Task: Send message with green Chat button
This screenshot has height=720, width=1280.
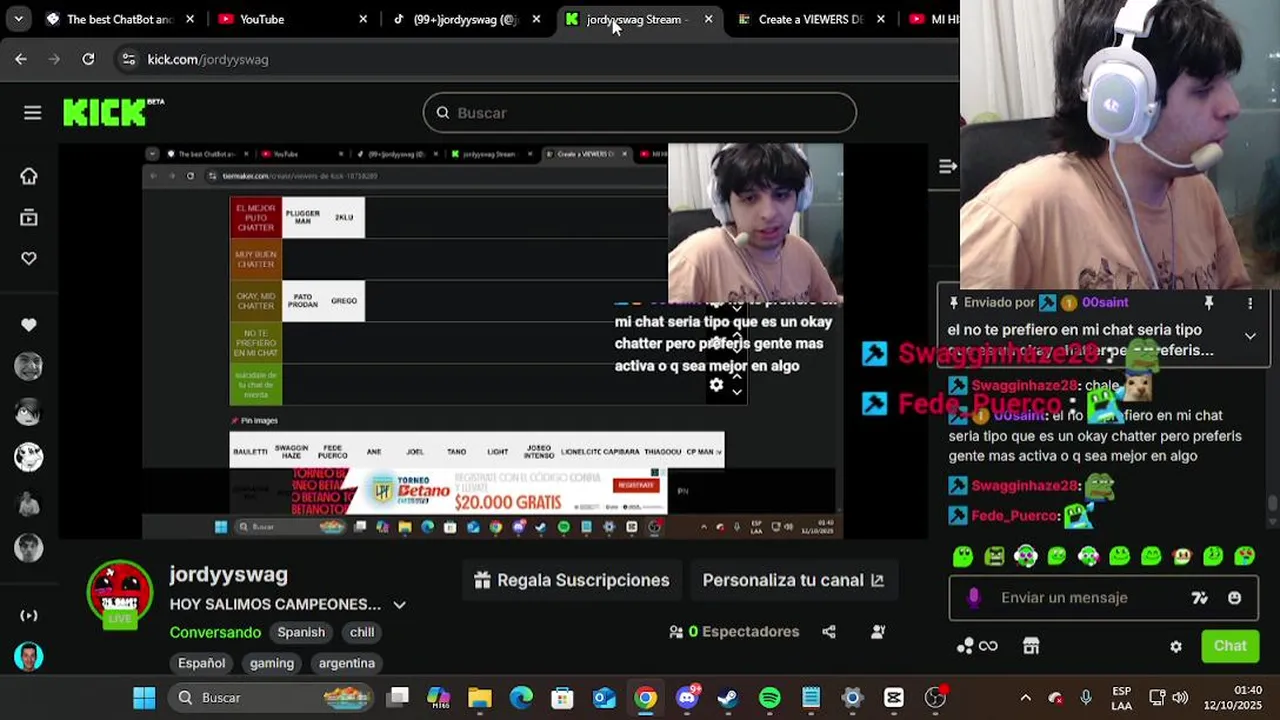Action: 1230,646
